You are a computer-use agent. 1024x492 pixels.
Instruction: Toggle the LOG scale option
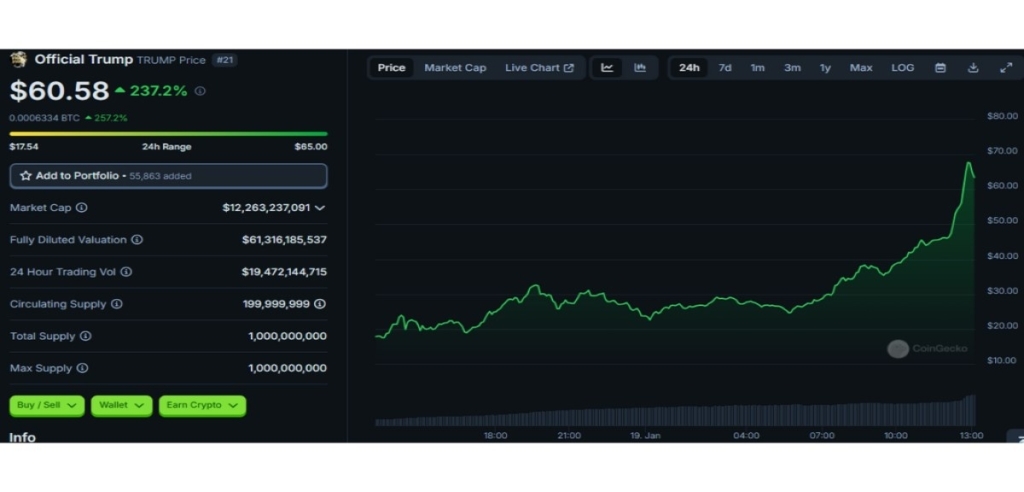click(x=903, y=68)
